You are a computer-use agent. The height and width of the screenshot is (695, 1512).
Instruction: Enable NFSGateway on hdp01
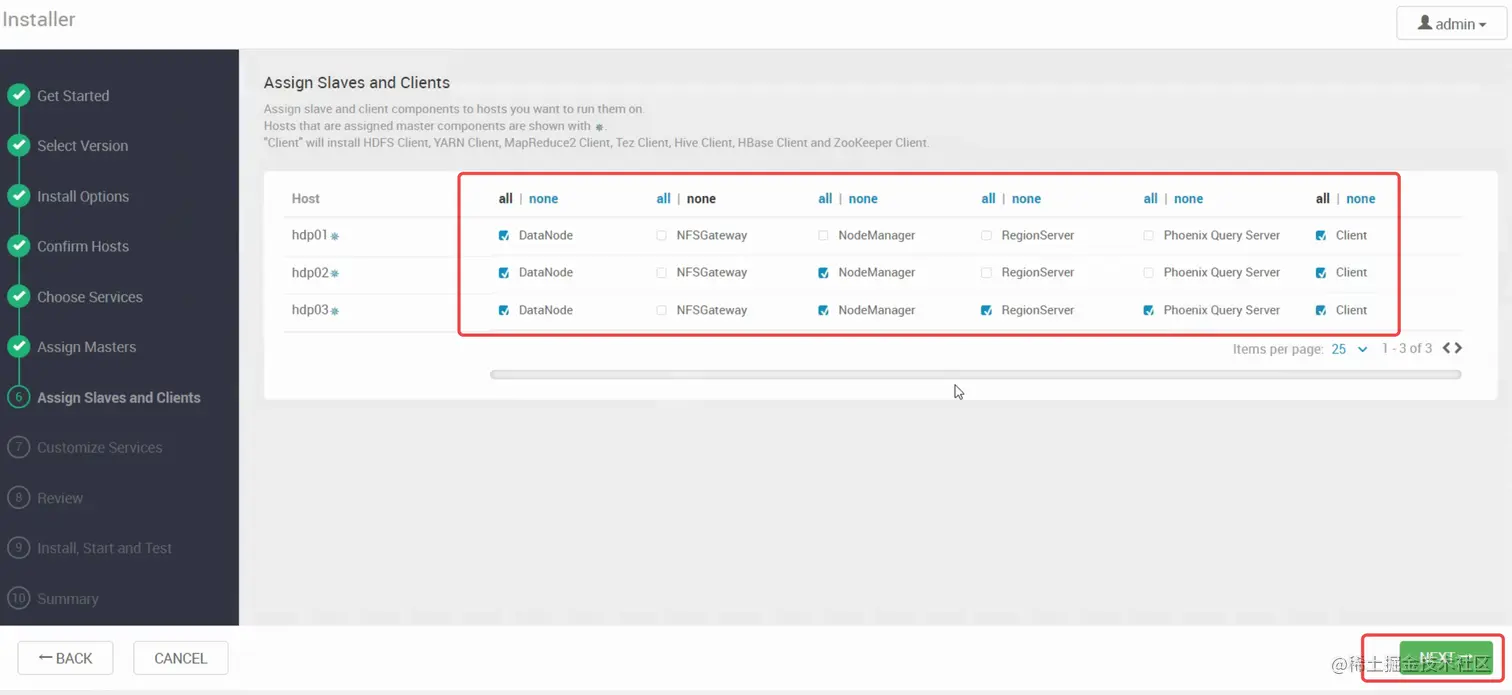[661, 236]
